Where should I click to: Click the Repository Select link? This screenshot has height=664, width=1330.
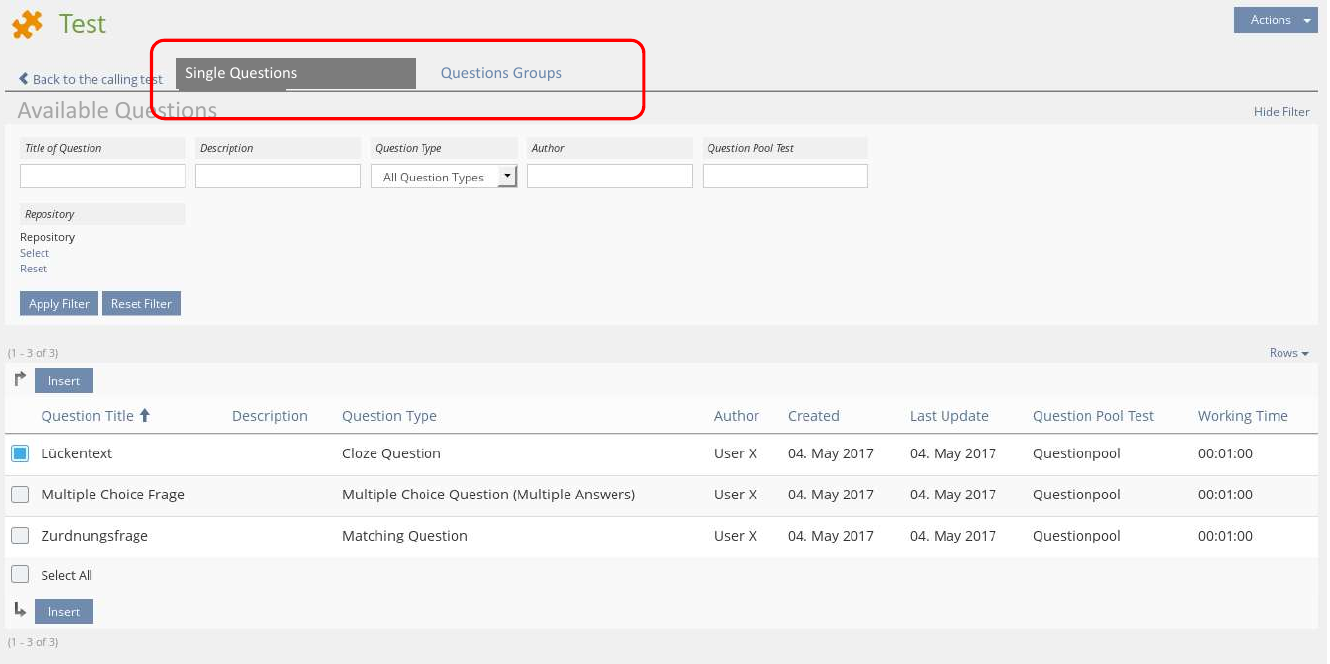coord(34,253)
